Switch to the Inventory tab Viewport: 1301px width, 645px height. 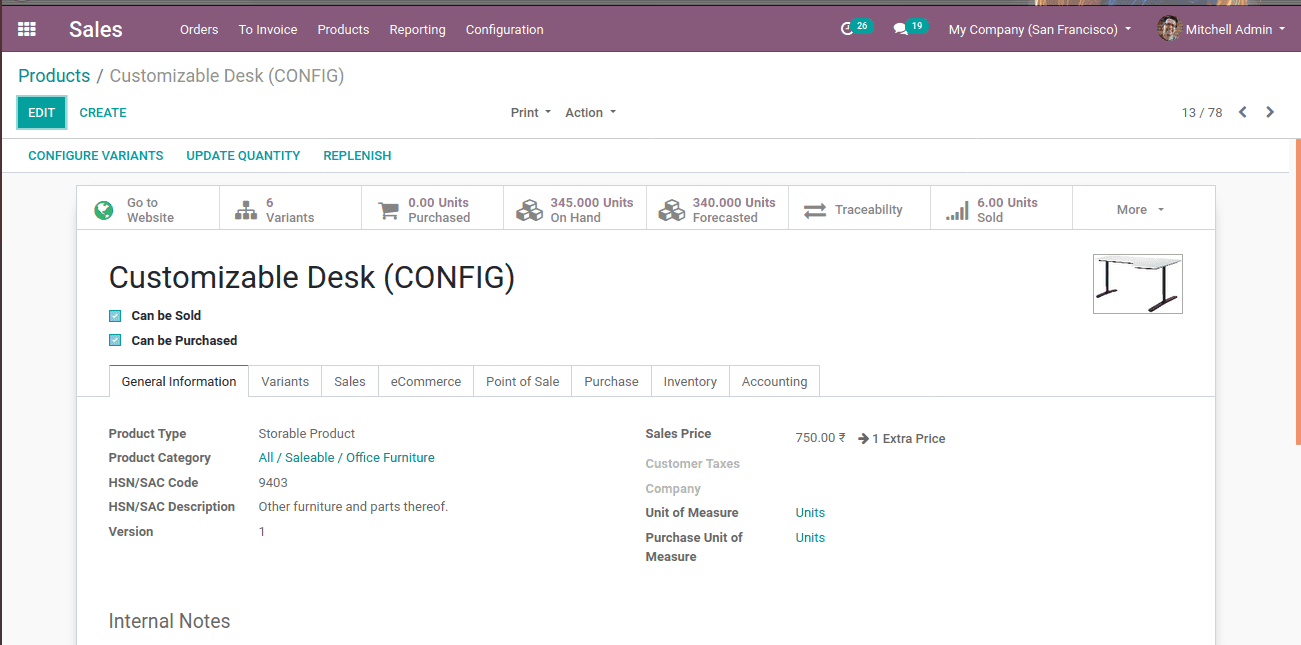click(690, 381)
